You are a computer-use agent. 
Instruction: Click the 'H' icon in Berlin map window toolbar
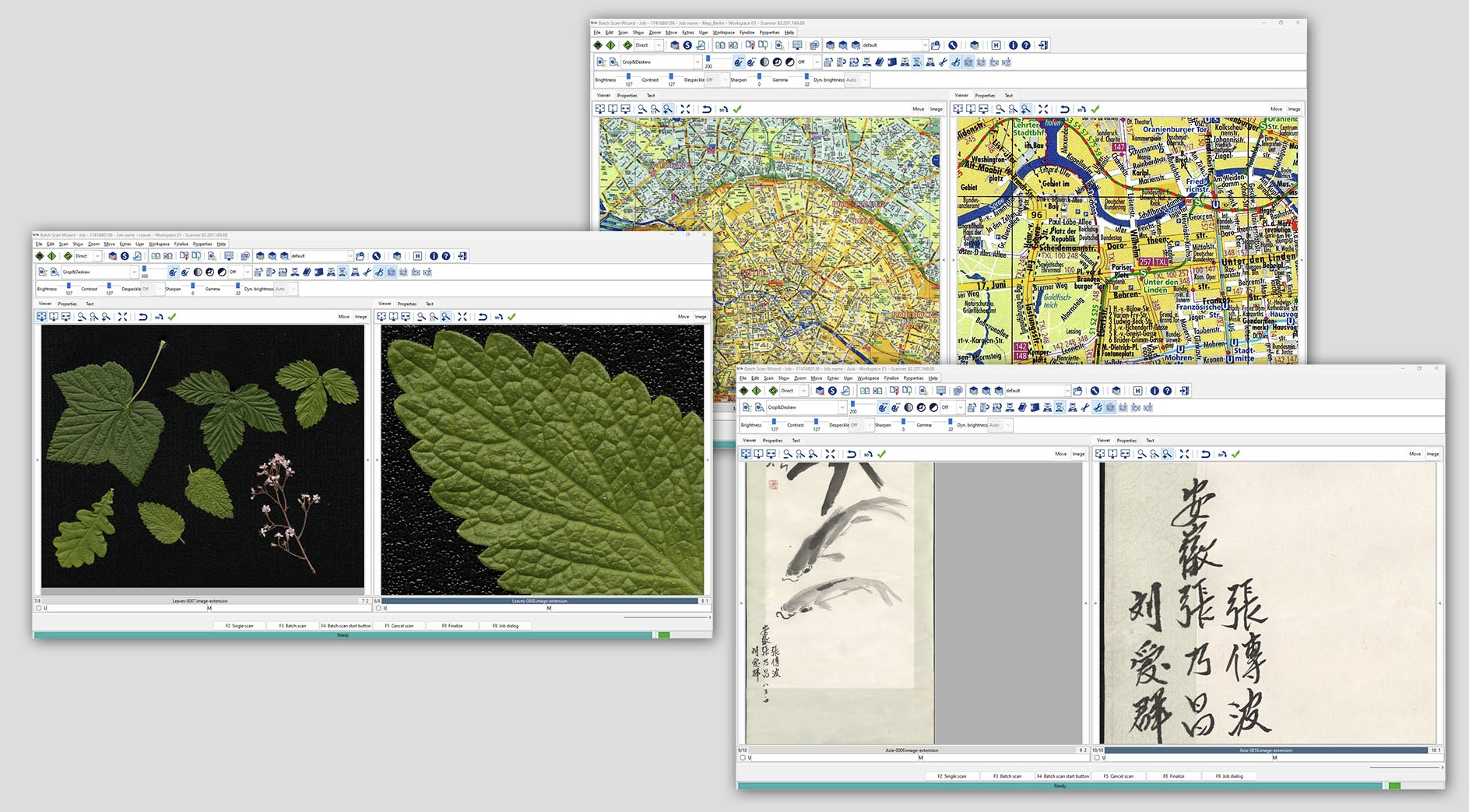point(996,45)
